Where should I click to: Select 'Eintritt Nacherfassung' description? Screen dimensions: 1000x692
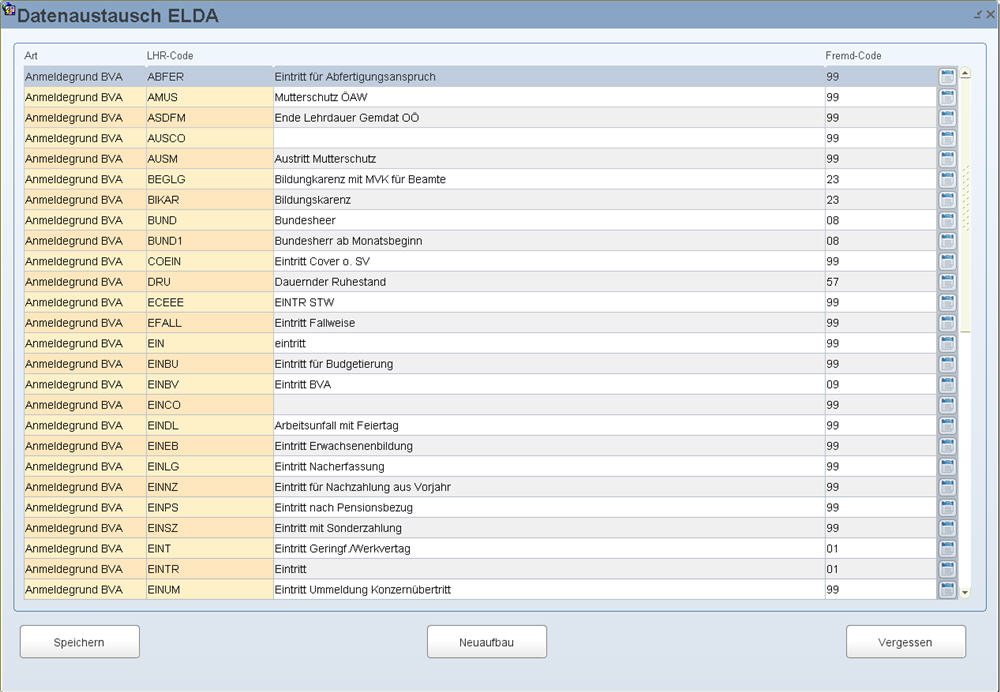tap(548, 466)
